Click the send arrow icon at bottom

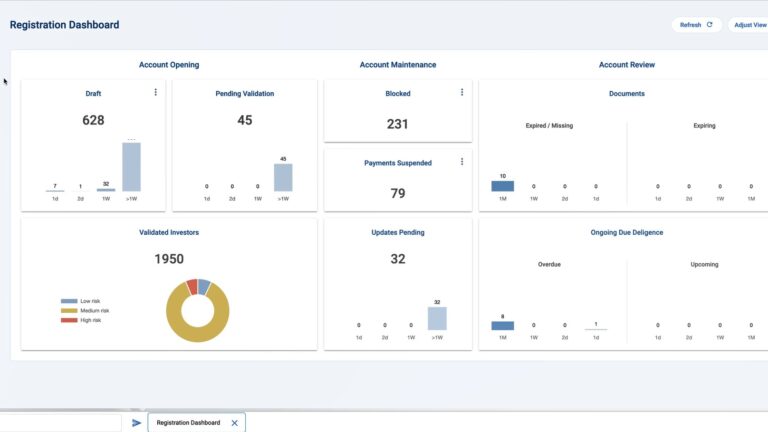(x=136, y=423)
